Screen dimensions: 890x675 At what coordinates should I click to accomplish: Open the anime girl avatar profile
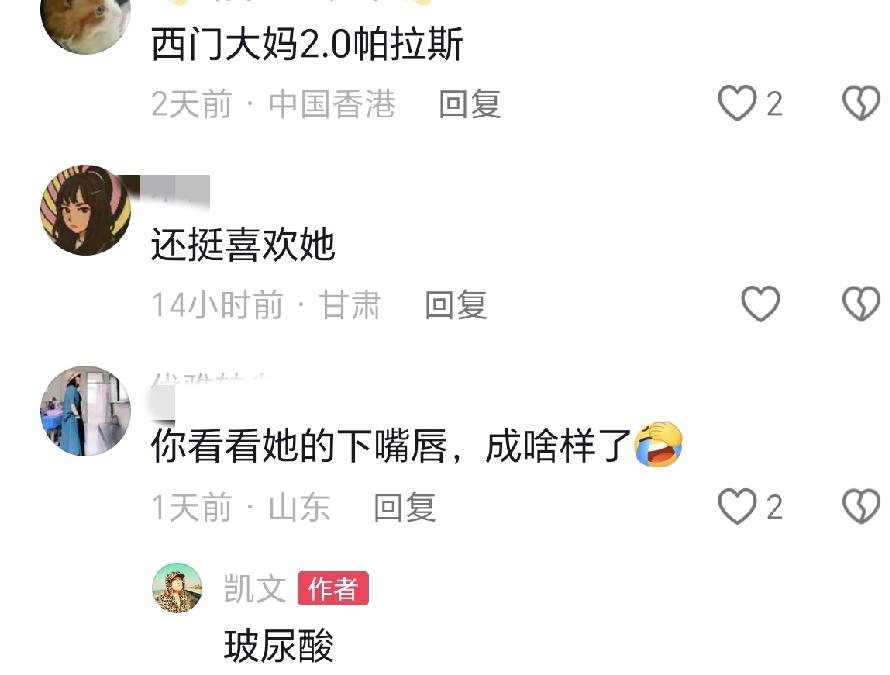pyautogui.click(x=85, y=211)
